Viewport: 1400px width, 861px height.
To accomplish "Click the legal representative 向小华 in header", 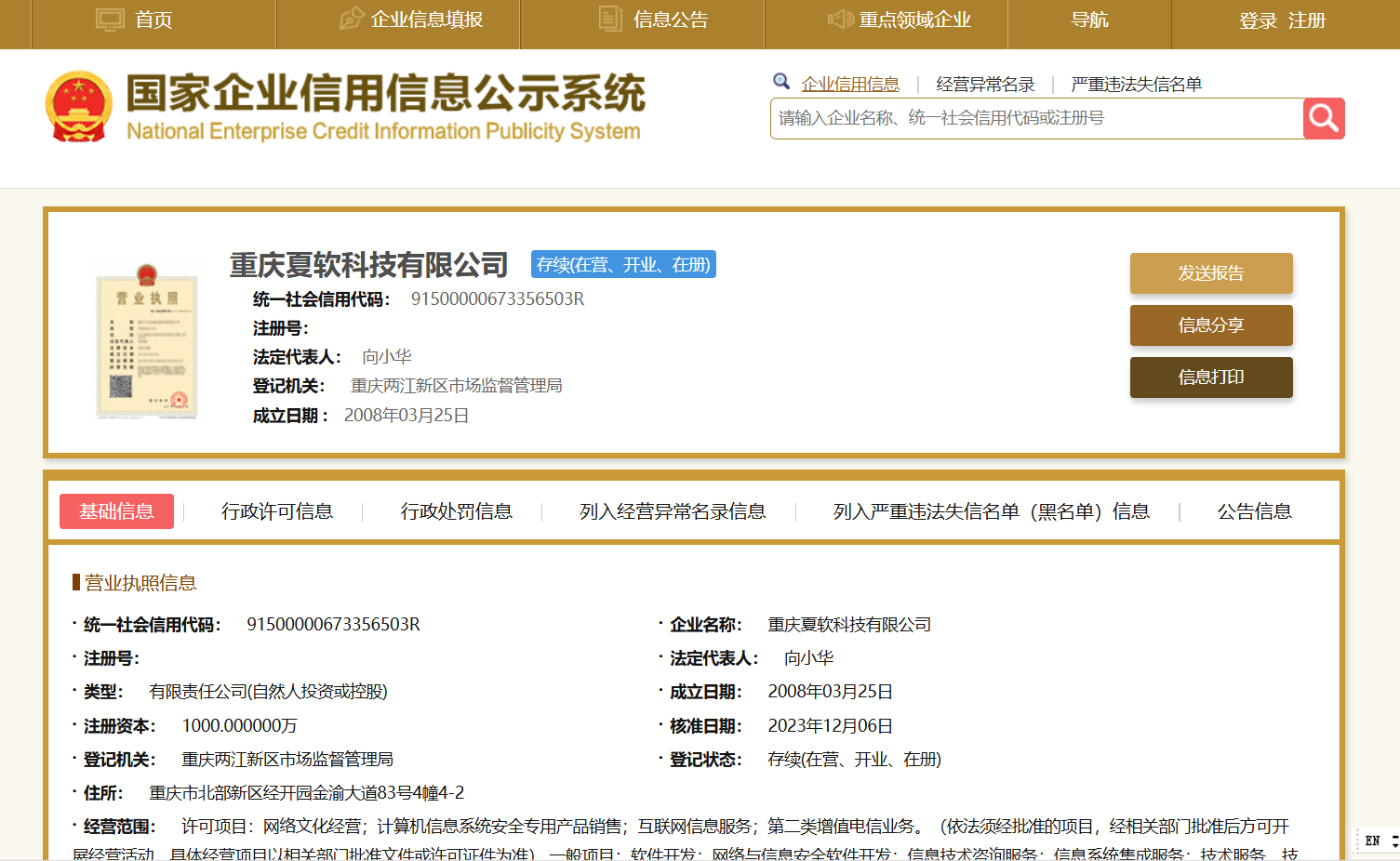I will tap(387, 357).
